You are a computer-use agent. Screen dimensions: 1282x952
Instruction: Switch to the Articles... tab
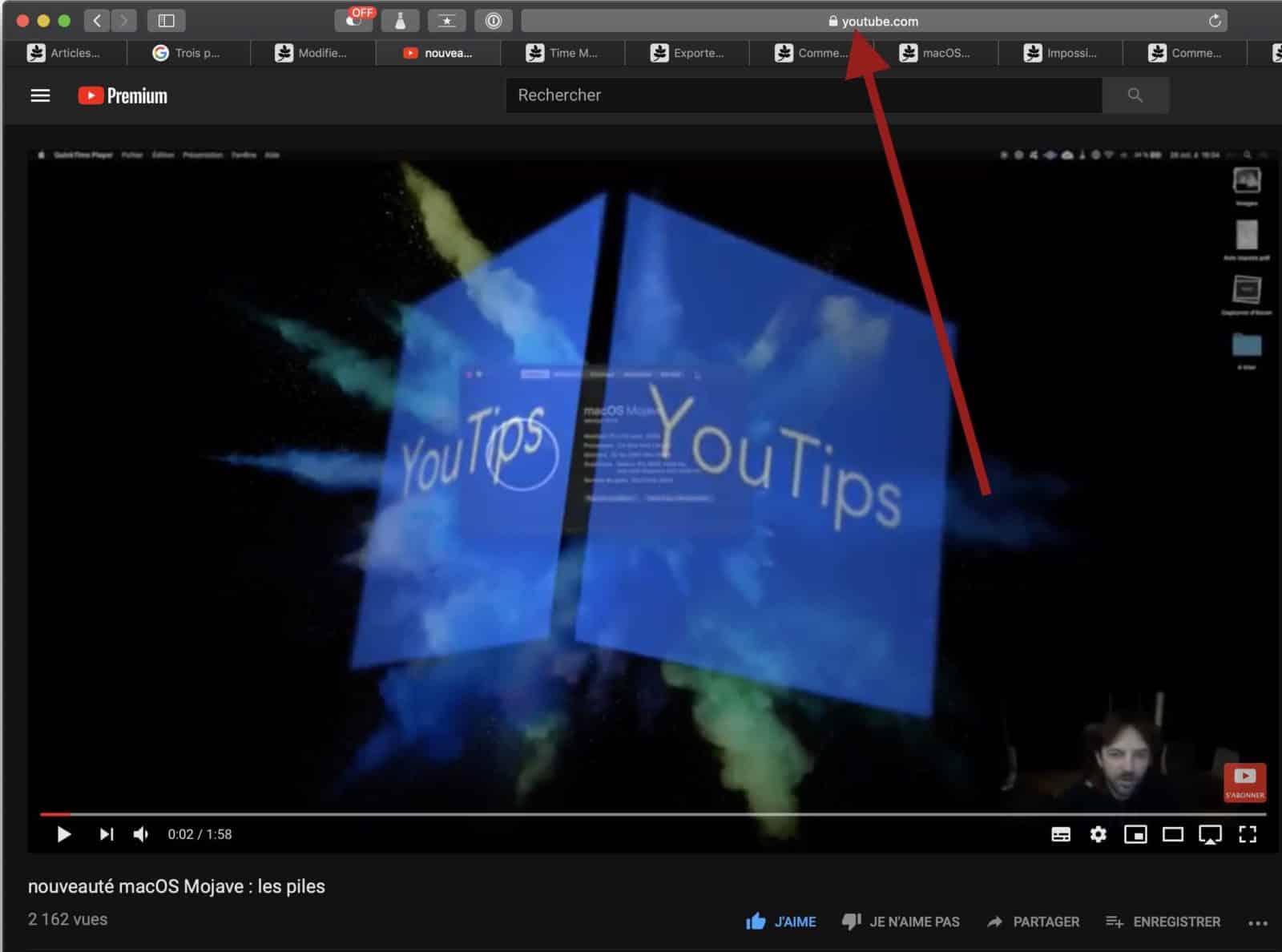tap(64, 53)
